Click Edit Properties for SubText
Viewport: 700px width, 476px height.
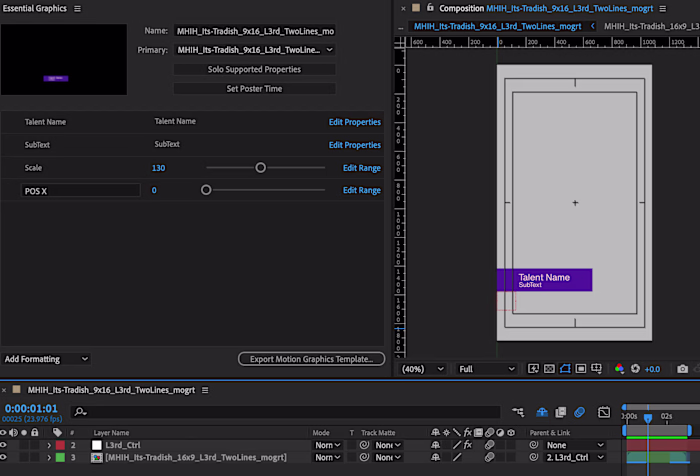coord(354,145)
